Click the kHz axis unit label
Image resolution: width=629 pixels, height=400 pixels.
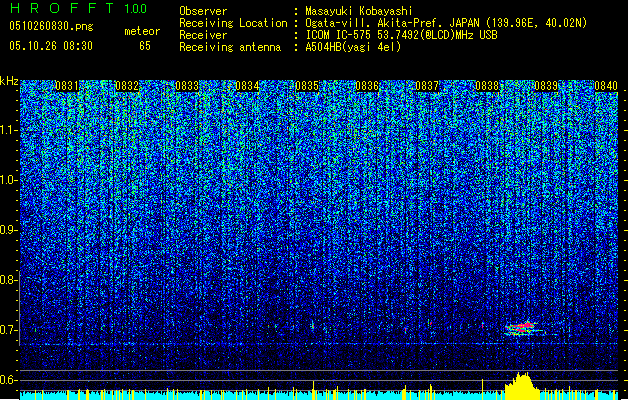coord(9,81)
